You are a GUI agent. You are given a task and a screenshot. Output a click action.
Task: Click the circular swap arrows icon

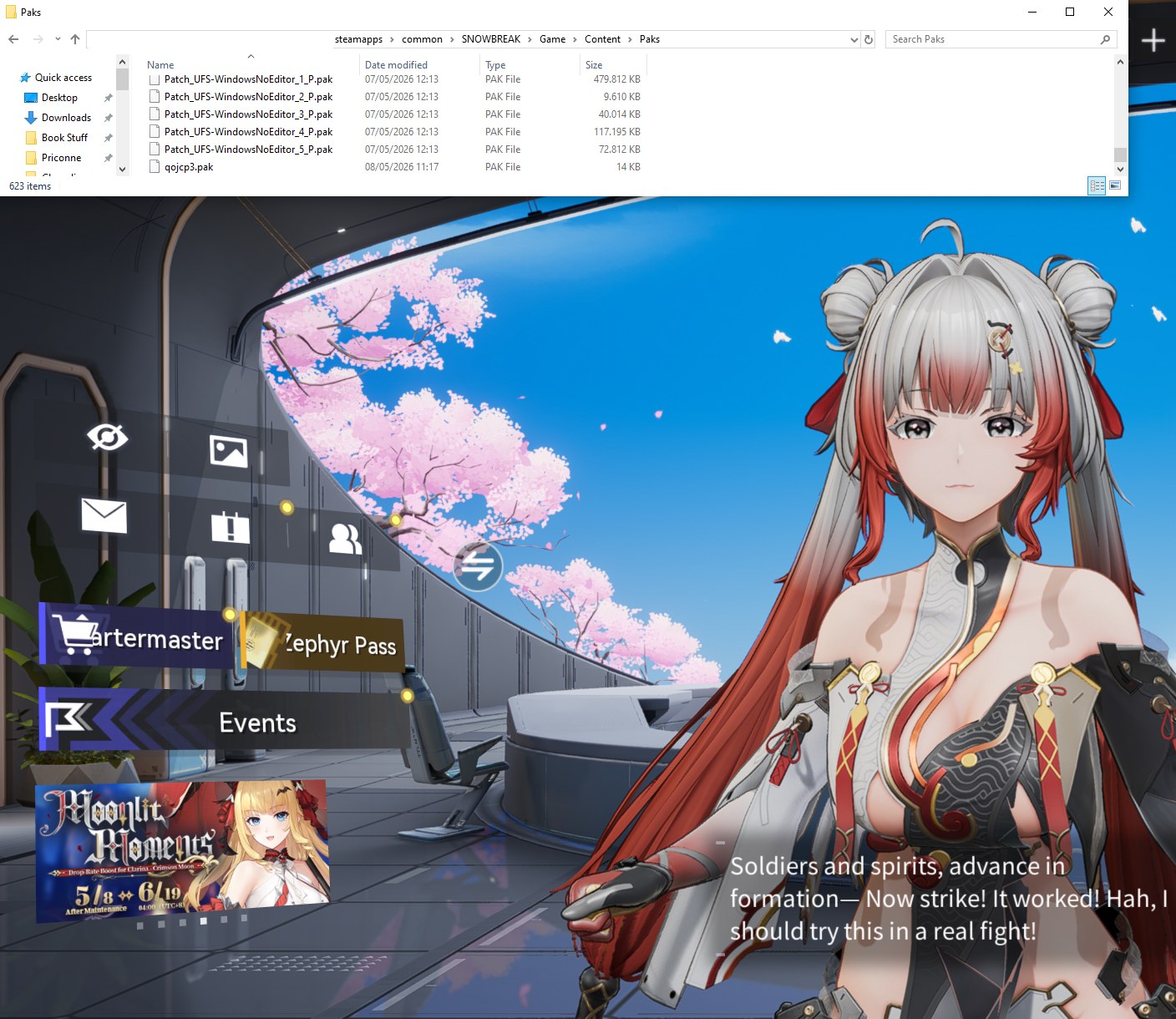(478, 566)
